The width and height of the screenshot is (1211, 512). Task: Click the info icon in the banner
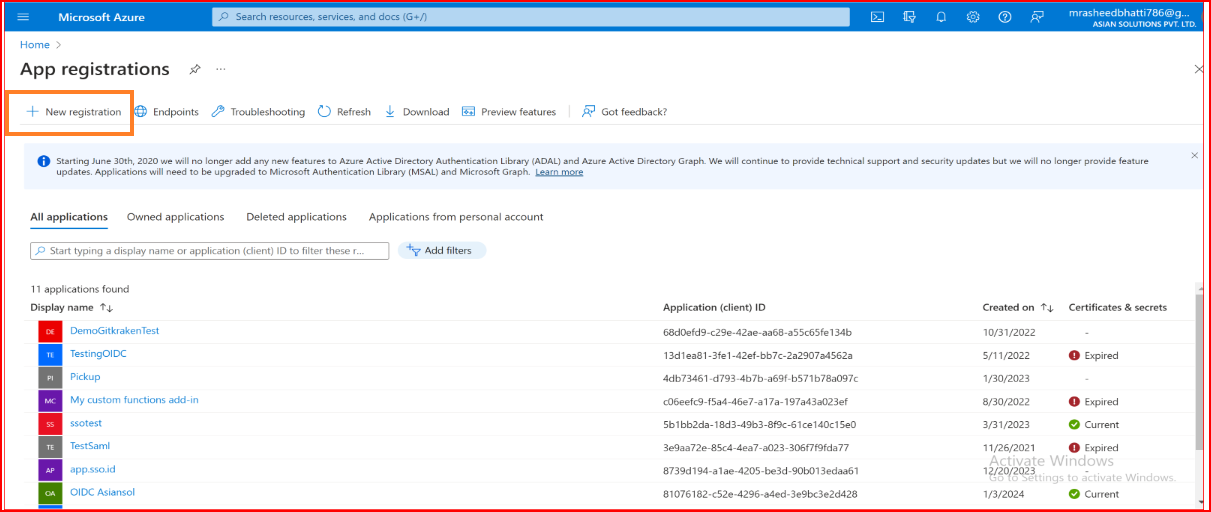click(43, 161)
